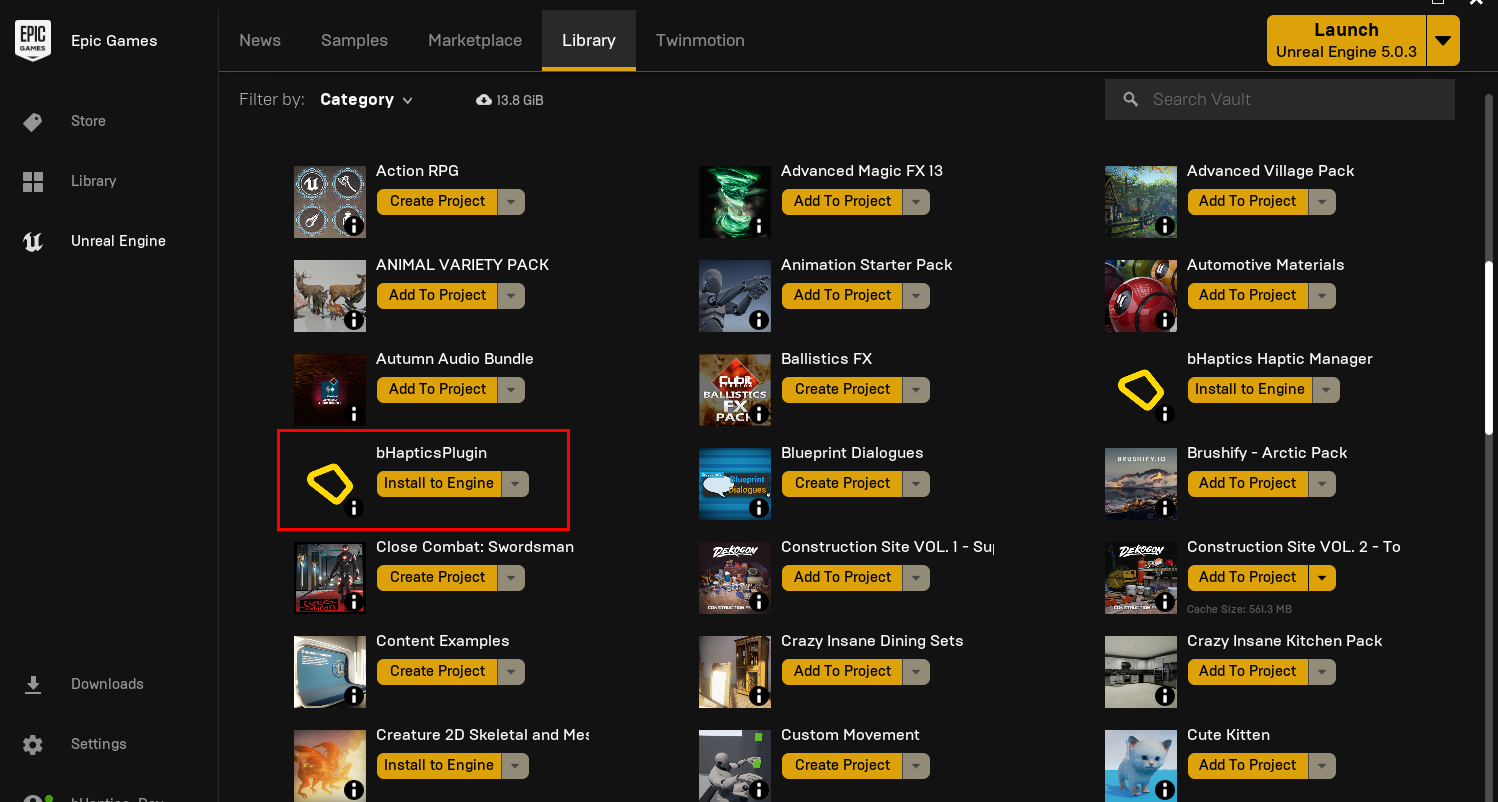Open the Custom Movement thumbnail
The width and height of the screenshot is (1498, 802).
735,765
